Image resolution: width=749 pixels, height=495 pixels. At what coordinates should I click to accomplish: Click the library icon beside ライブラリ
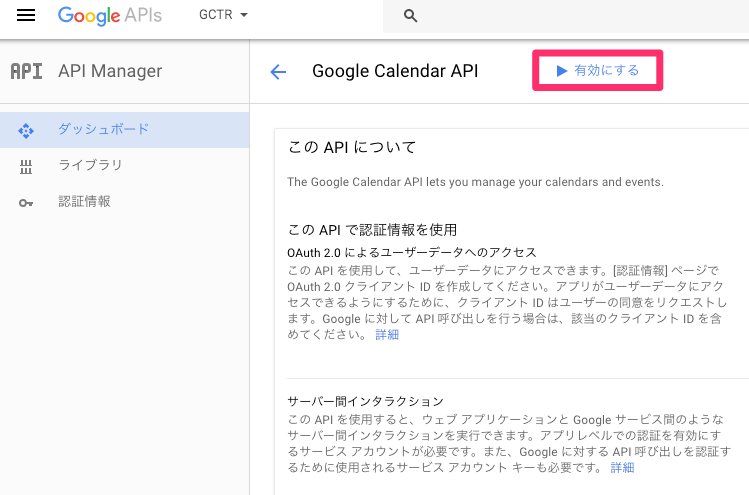pyautogui.click(x=26, y=167)
